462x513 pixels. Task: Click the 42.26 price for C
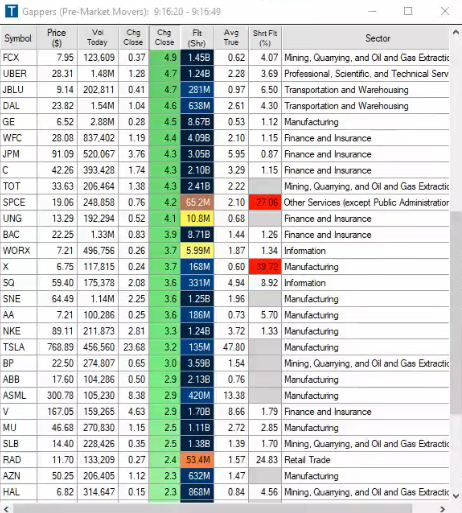click(57, 170)
